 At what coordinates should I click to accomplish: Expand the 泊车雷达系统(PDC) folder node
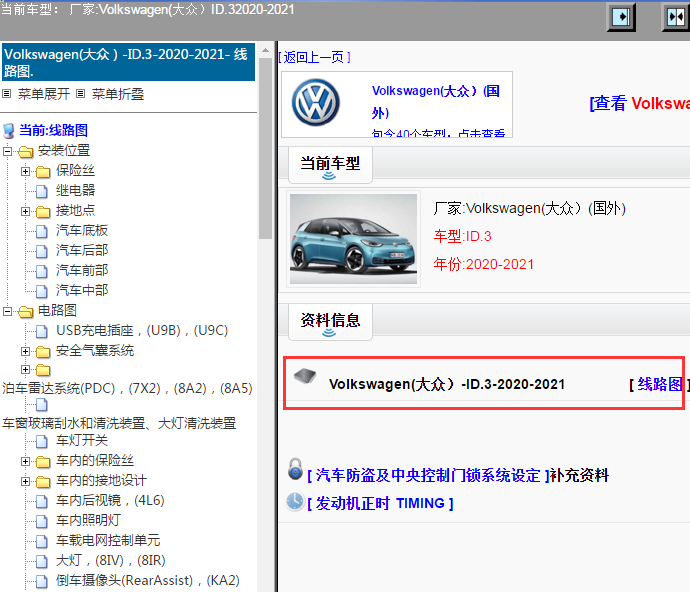tap(26, 369)
